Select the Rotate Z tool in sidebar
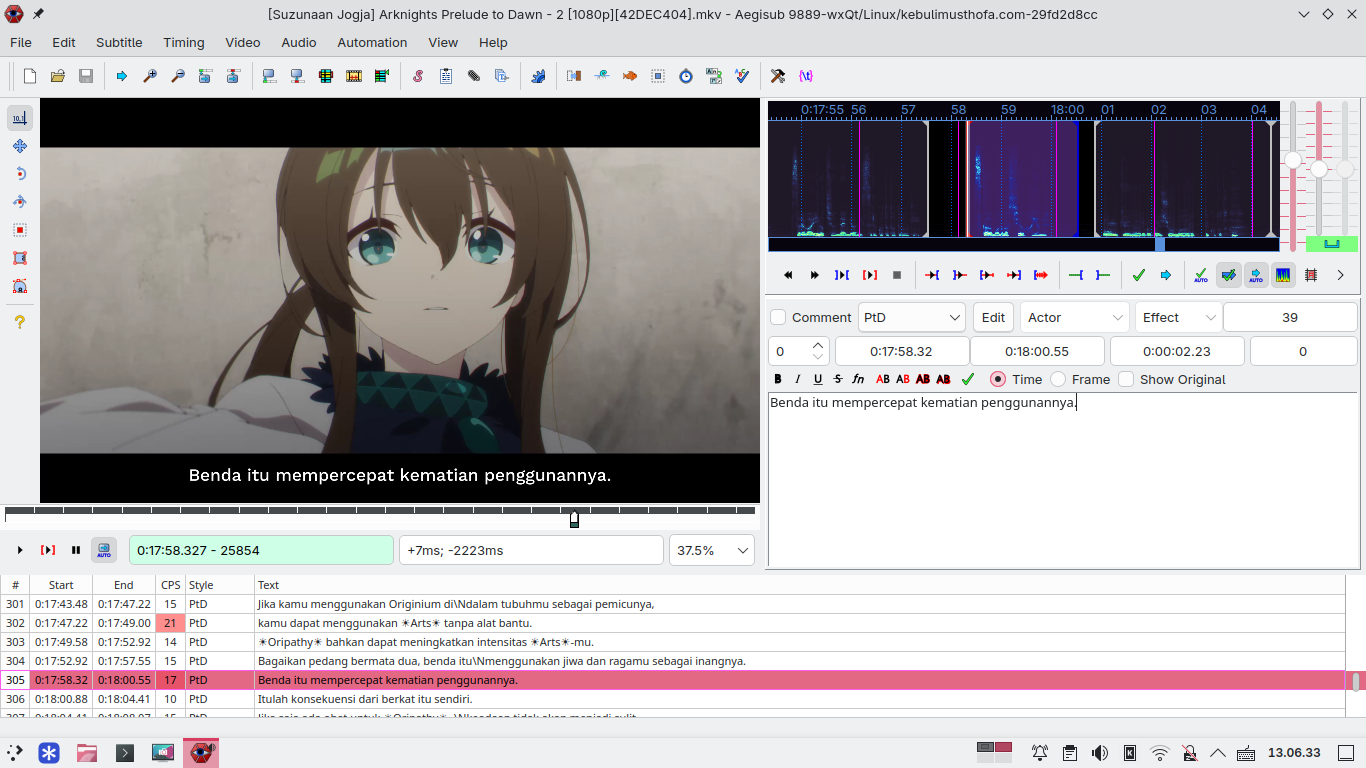The height and width of the screenshot is (768, 1366). coord(20,174)
